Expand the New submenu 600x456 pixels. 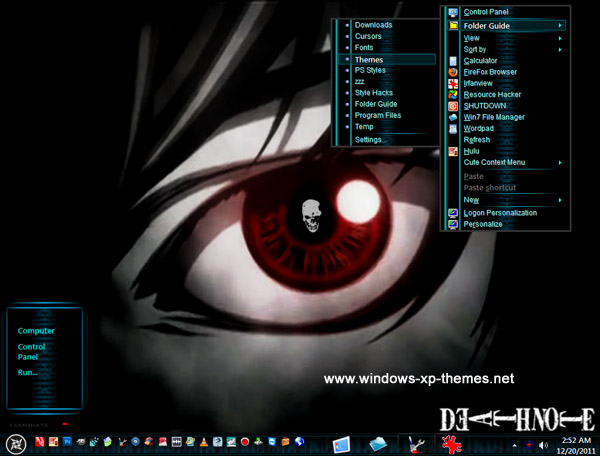point(560,200)
